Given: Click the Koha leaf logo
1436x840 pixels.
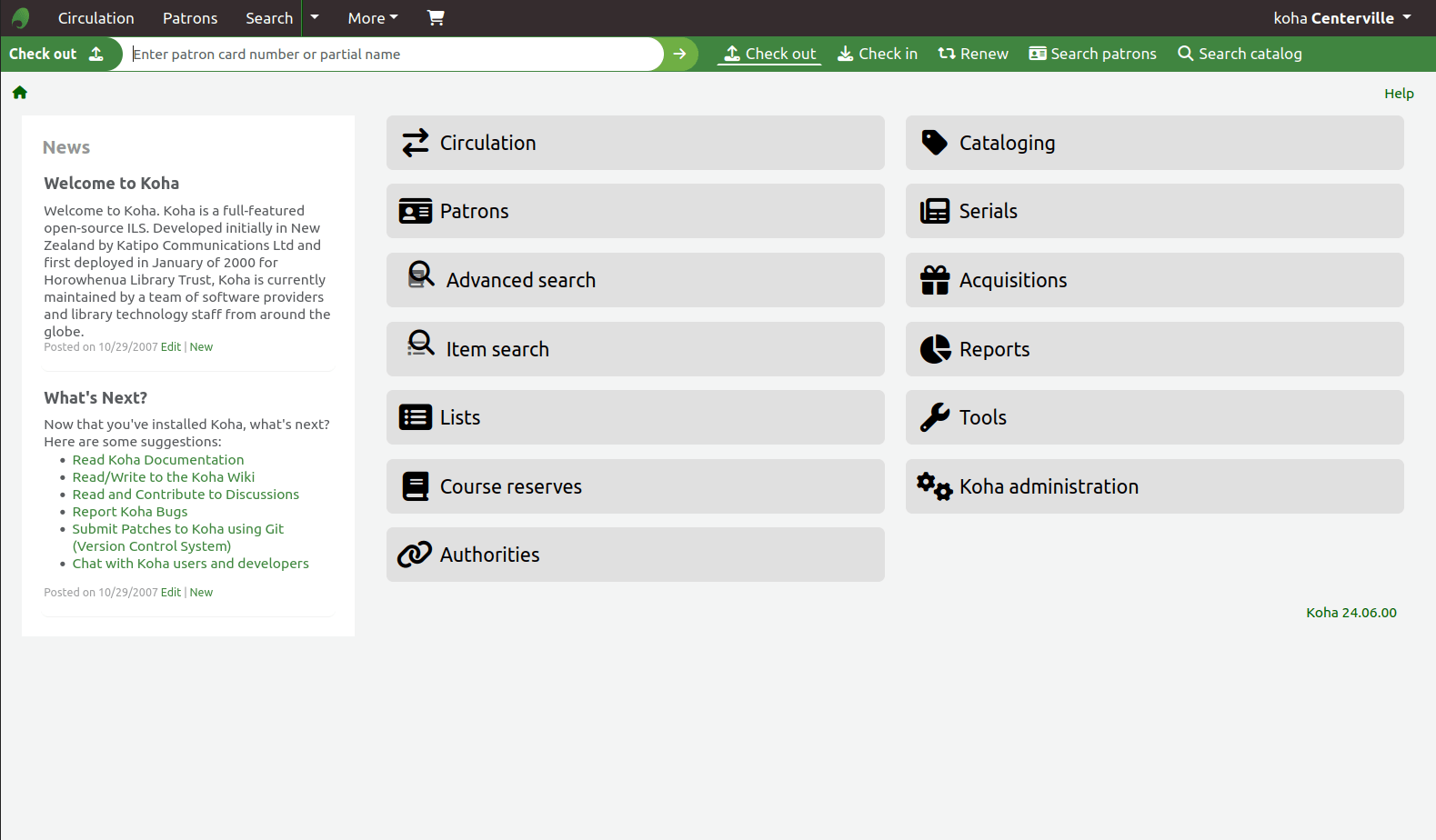Looking at the screenshot, I should pos(21,18).
